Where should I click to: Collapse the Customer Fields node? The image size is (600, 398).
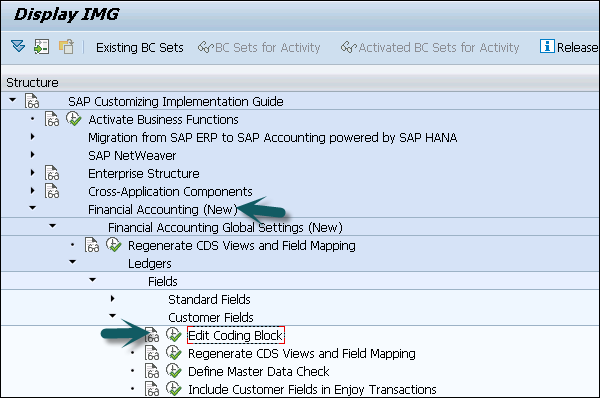pos(112,316)
